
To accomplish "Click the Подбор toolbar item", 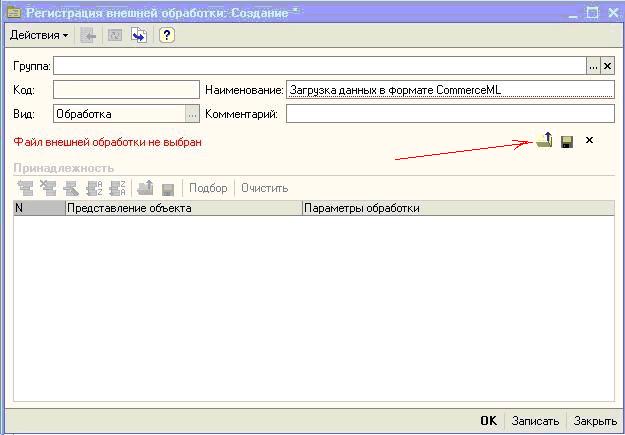I will [208, 188].
